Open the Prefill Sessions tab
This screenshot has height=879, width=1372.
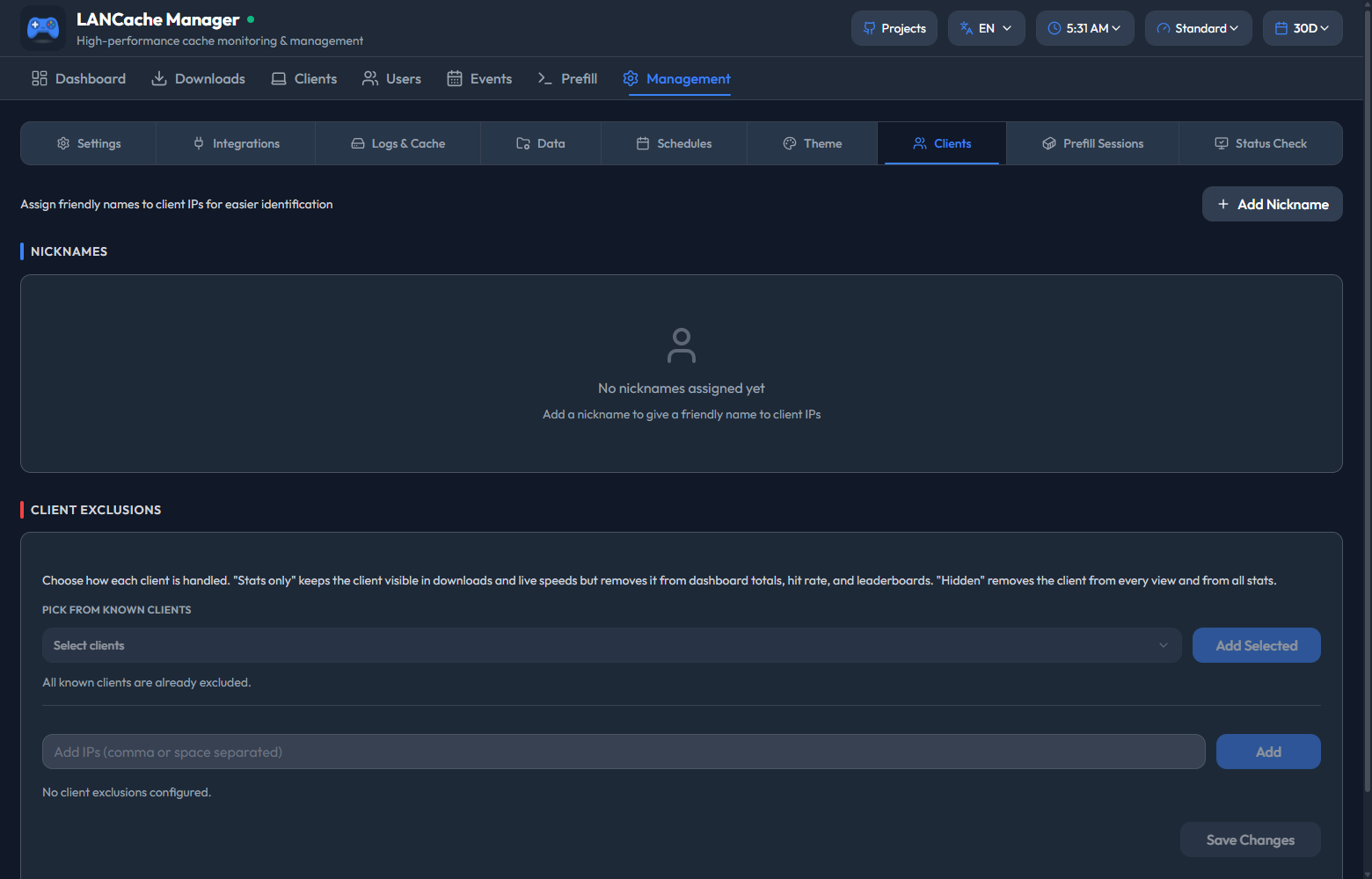click(x=1093, y=143)
